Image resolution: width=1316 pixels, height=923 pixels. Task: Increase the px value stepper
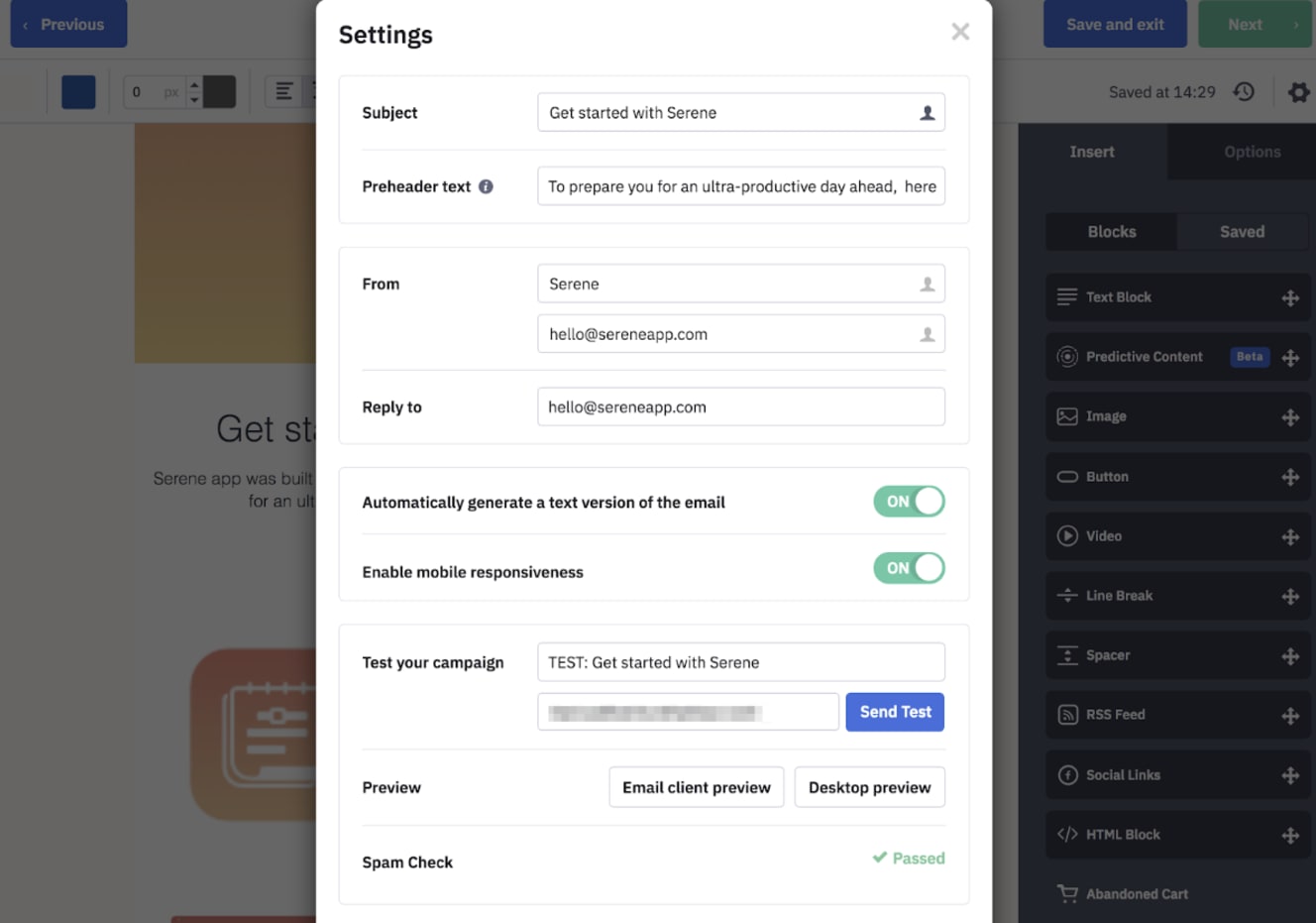194,84
